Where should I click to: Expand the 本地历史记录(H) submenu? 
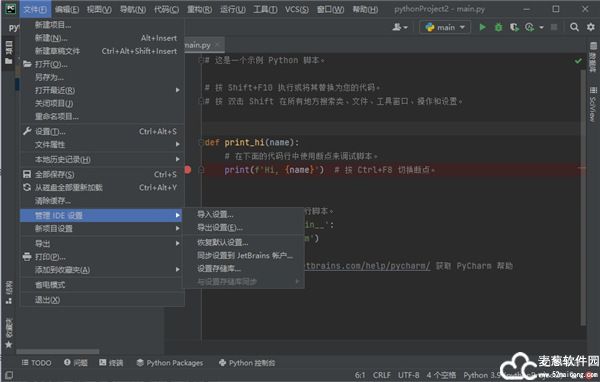102,159
